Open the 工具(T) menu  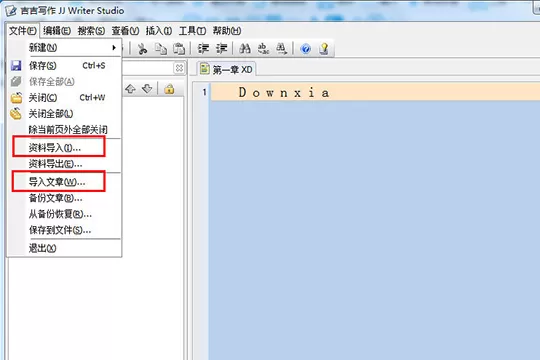tap(192, 31)
